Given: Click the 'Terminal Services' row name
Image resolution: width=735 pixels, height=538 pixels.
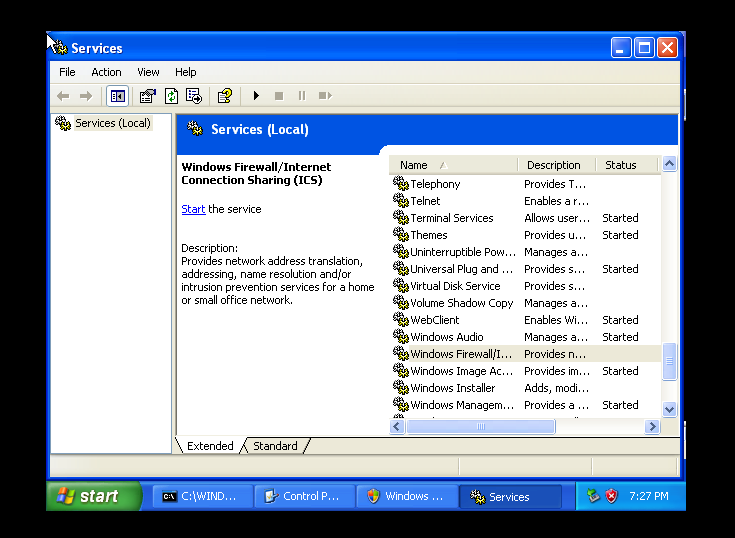Looking at the screenshot, I should [x=452, y=218].
